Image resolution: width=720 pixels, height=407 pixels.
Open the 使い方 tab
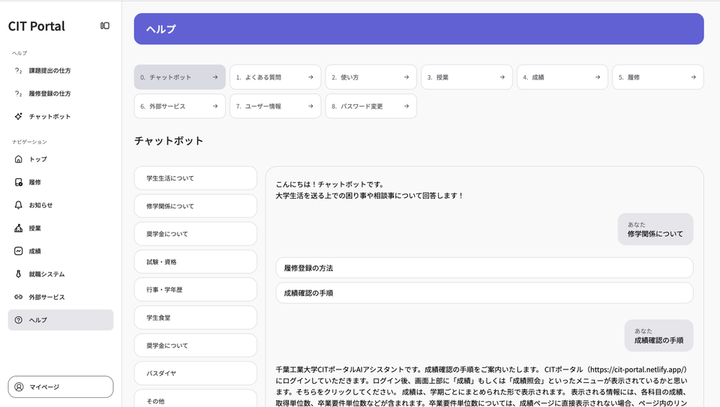(x=370, y=77)
